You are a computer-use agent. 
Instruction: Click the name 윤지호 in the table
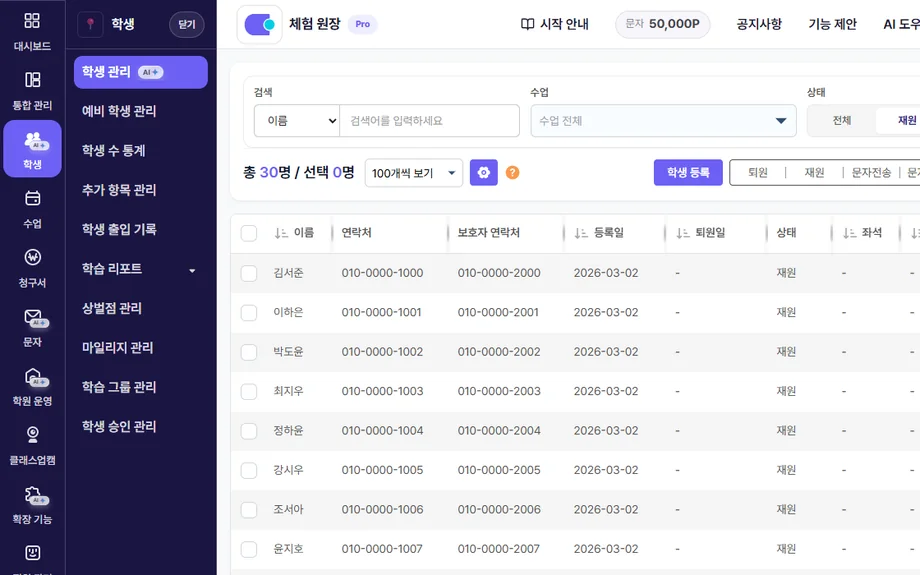[288, 549]
